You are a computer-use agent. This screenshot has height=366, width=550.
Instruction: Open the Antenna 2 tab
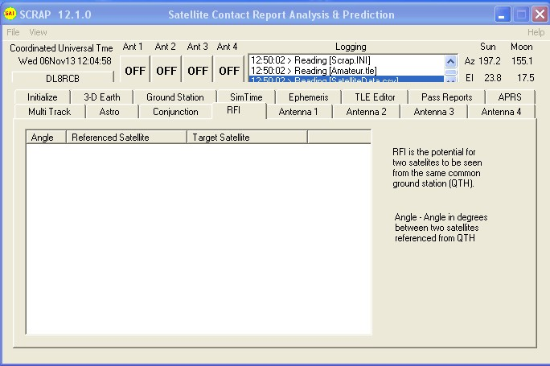pos(366,112)
